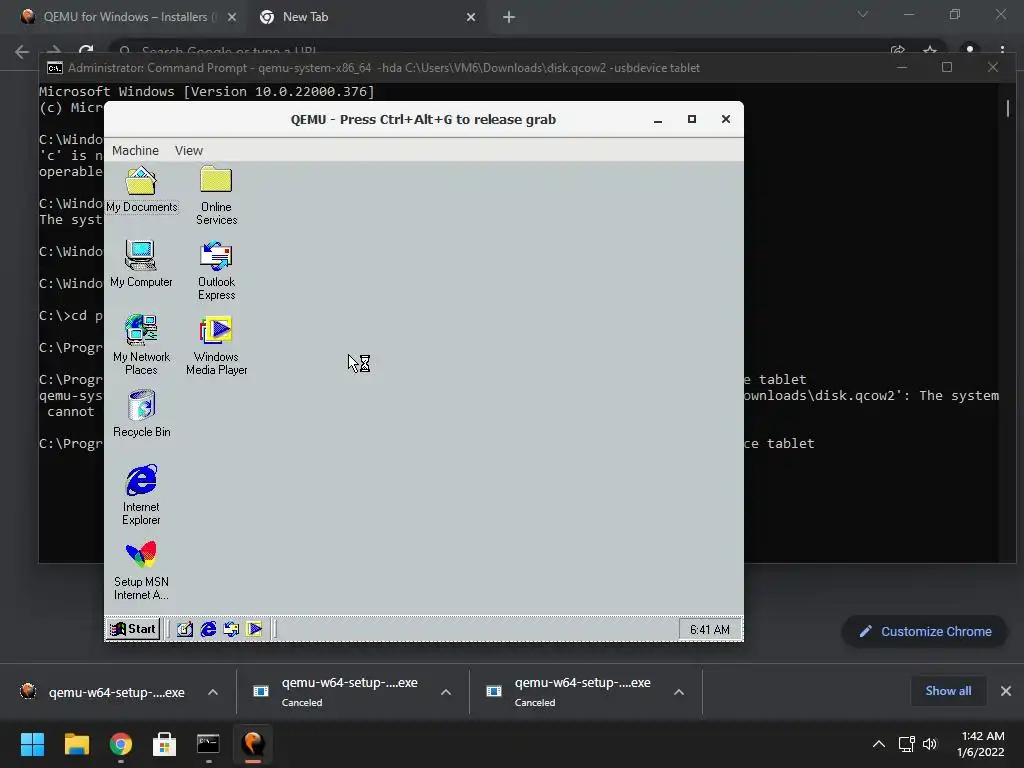Click Show all downloads
Image resolution: width=1024 pixels, height=768 pixels.
tap(948, 691)
